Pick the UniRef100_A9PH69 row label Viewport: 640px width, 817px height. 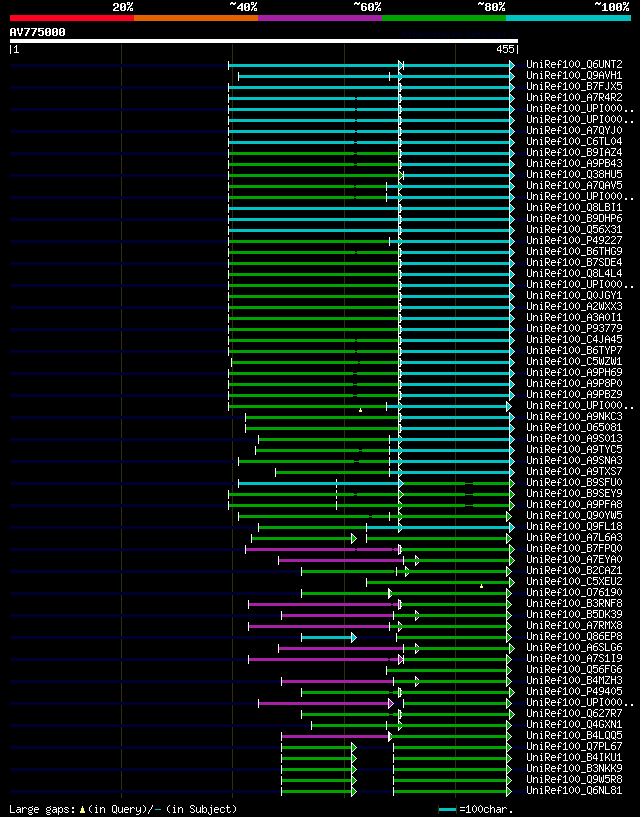tap(574, 372)
